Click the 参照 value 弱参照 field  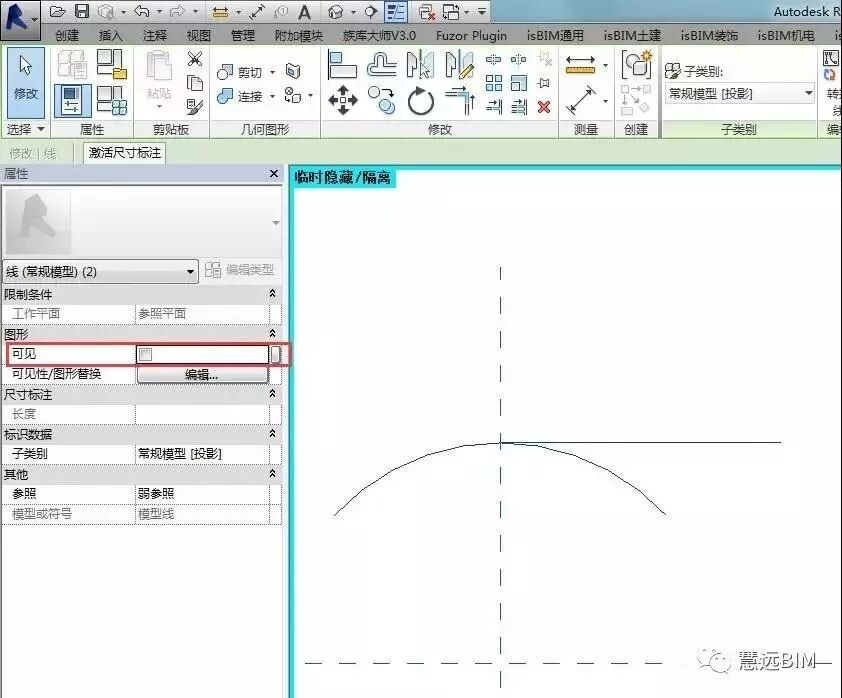(202, 493)
